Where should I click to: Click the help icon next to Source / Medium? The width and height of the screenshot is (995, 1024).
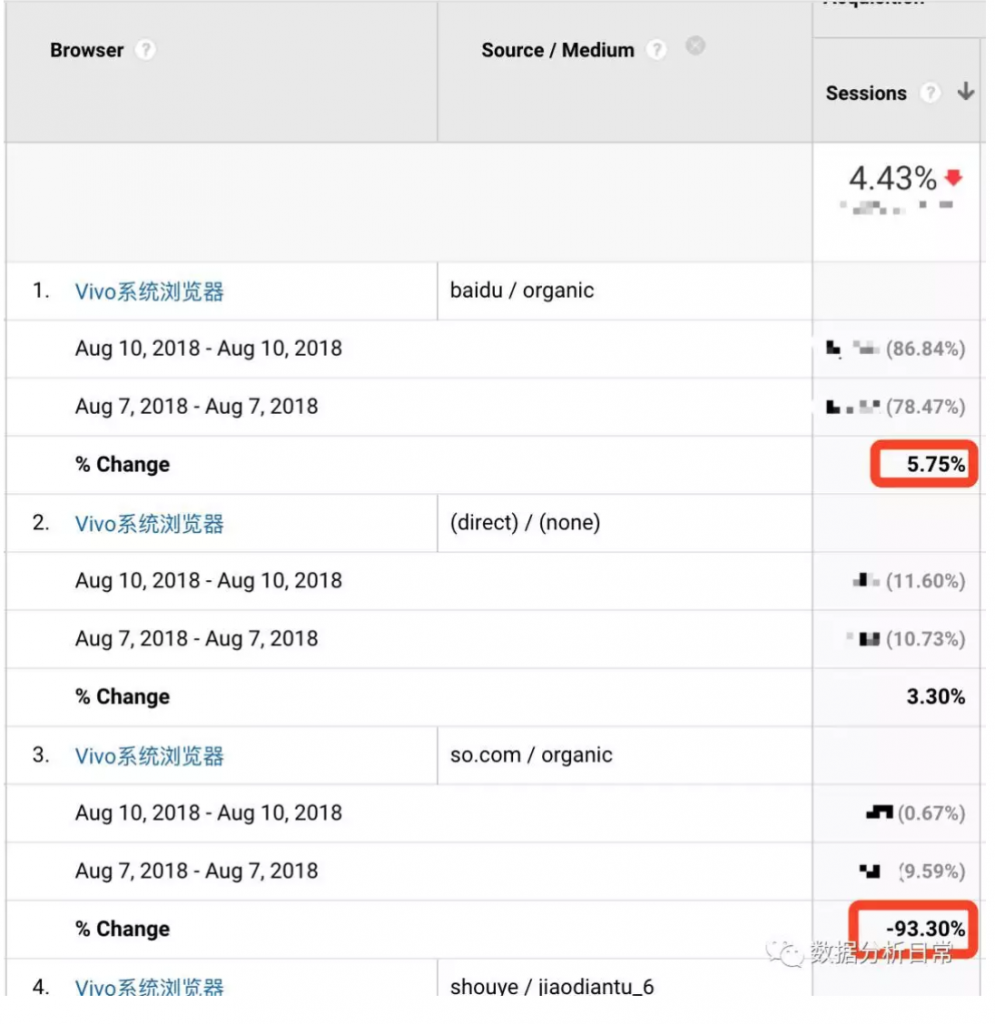coord(656,50)
